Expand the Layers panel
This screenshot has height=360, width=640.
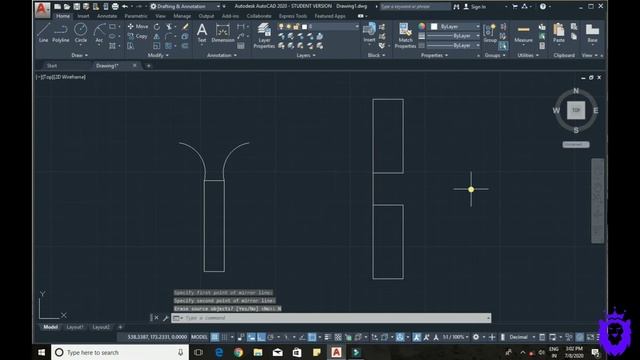(306, 55)
